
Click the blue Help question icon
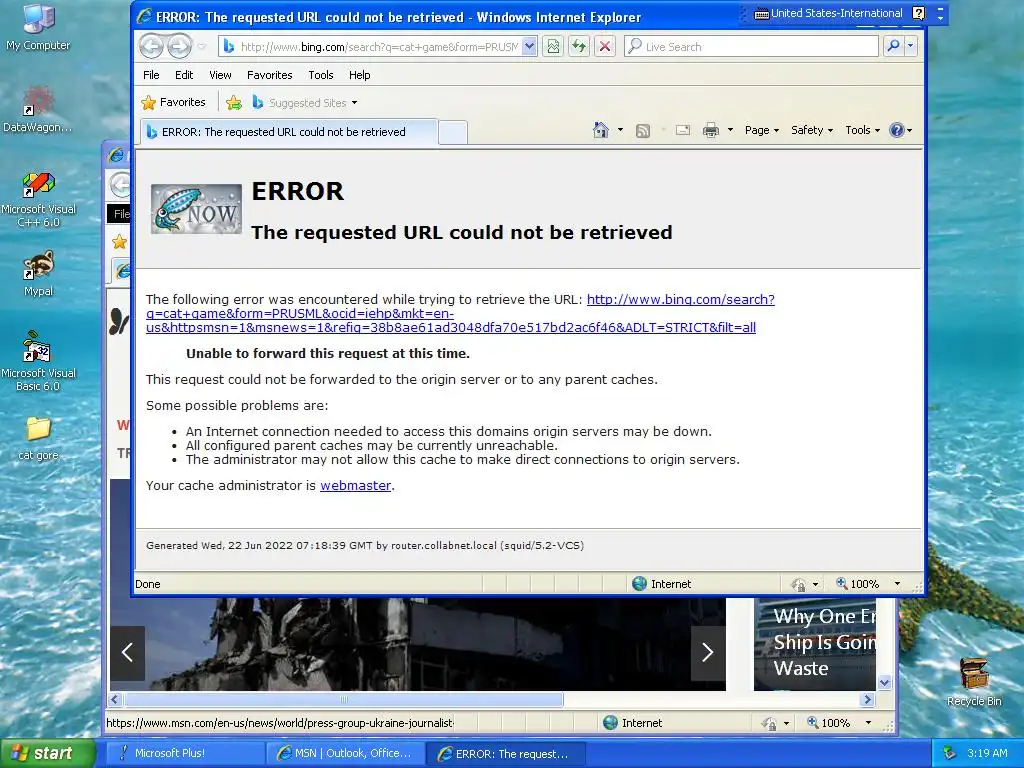pyautogui.click(x=897, y=130)
